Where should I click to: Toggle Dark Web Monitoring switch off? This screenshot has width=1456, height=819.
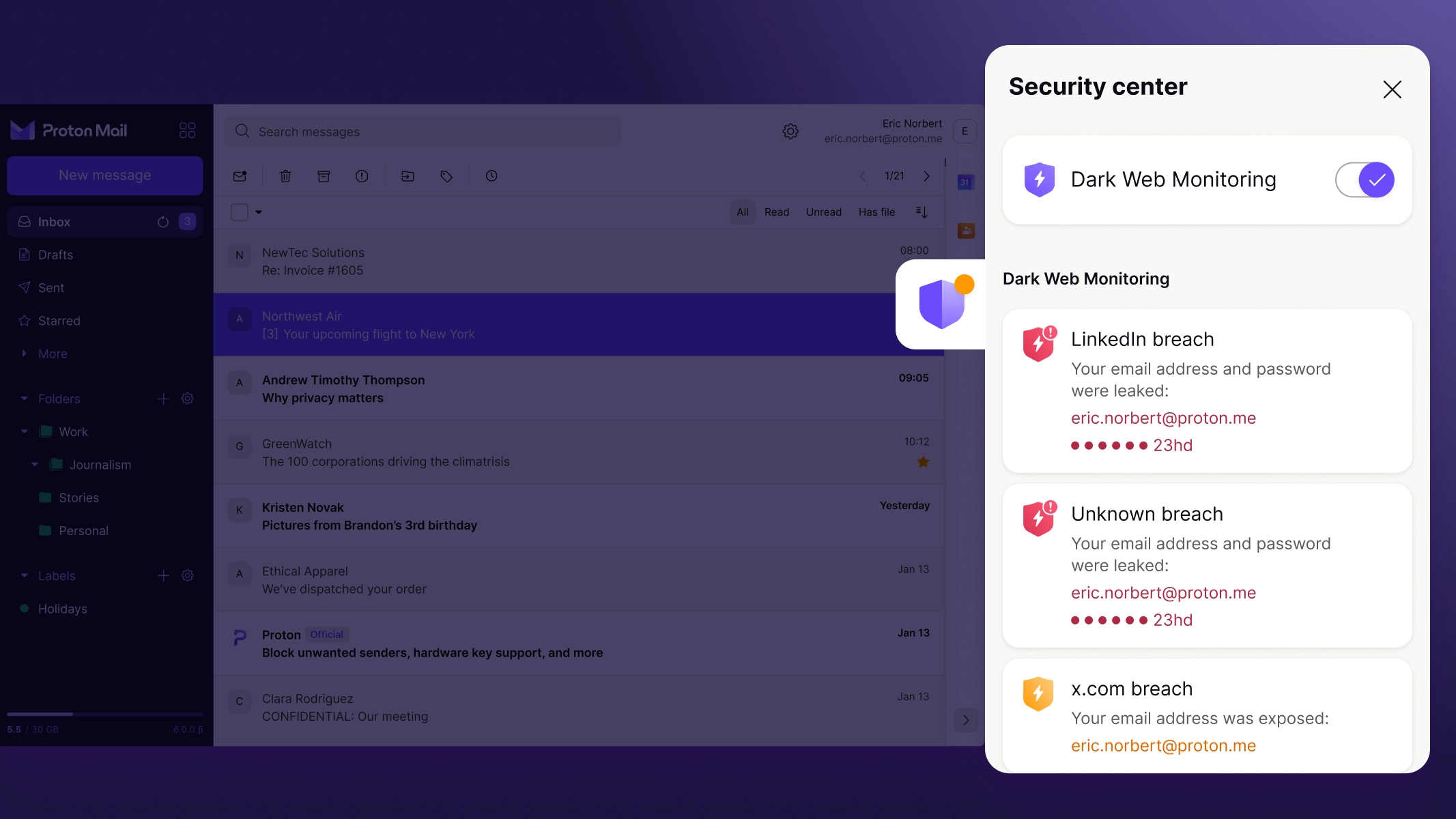click(1365, 179)
